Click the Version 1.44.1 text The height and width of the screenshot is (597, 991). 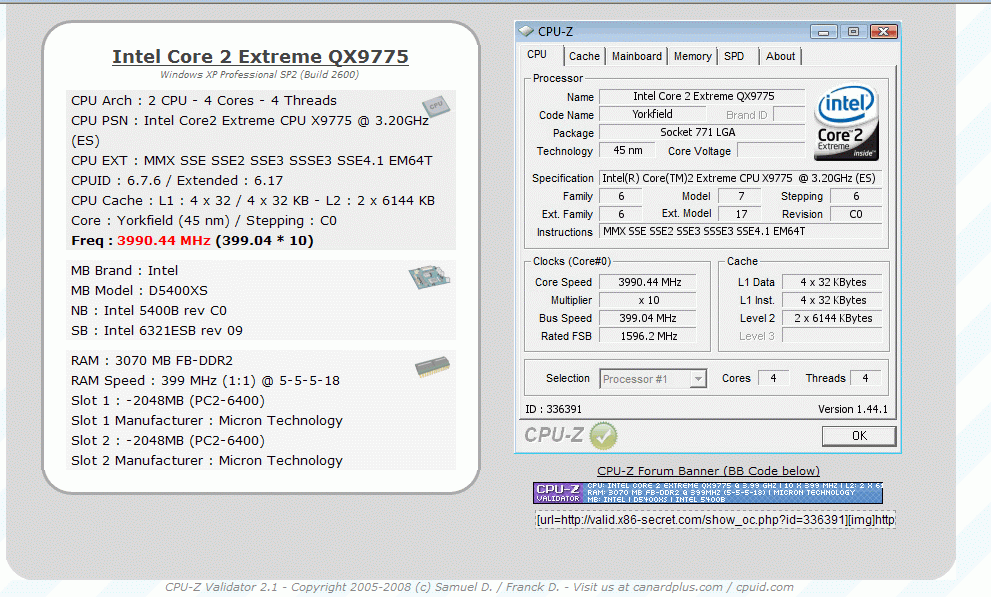coord(853,409)
